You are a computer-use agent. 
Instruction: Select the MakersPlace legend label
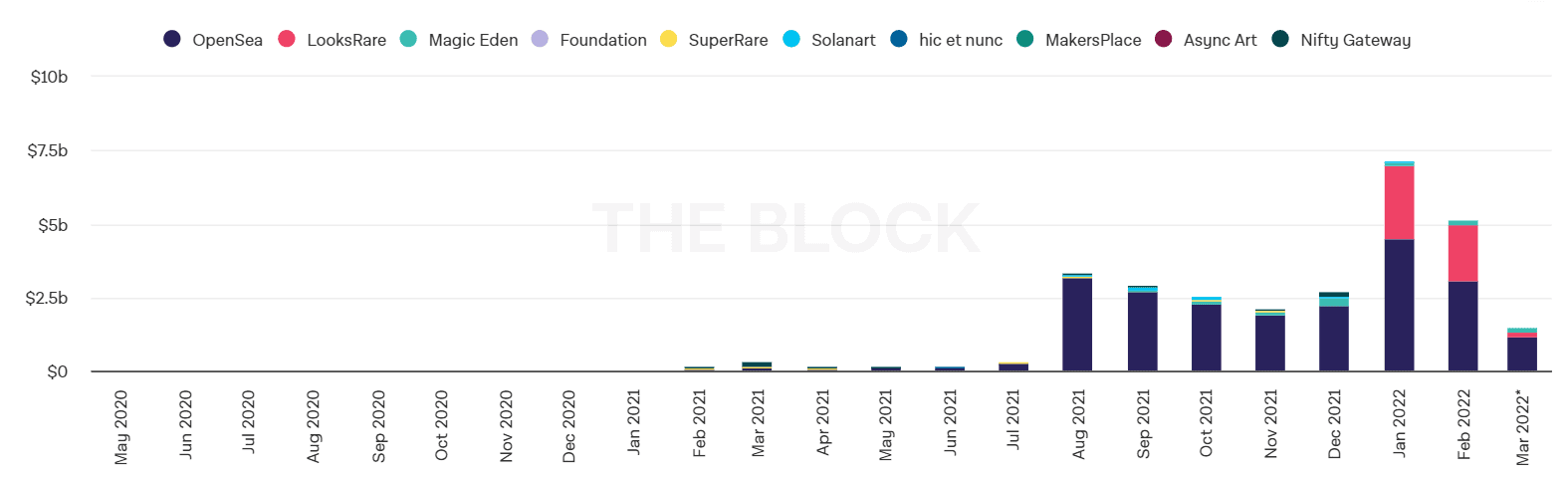coord(1092,40)
